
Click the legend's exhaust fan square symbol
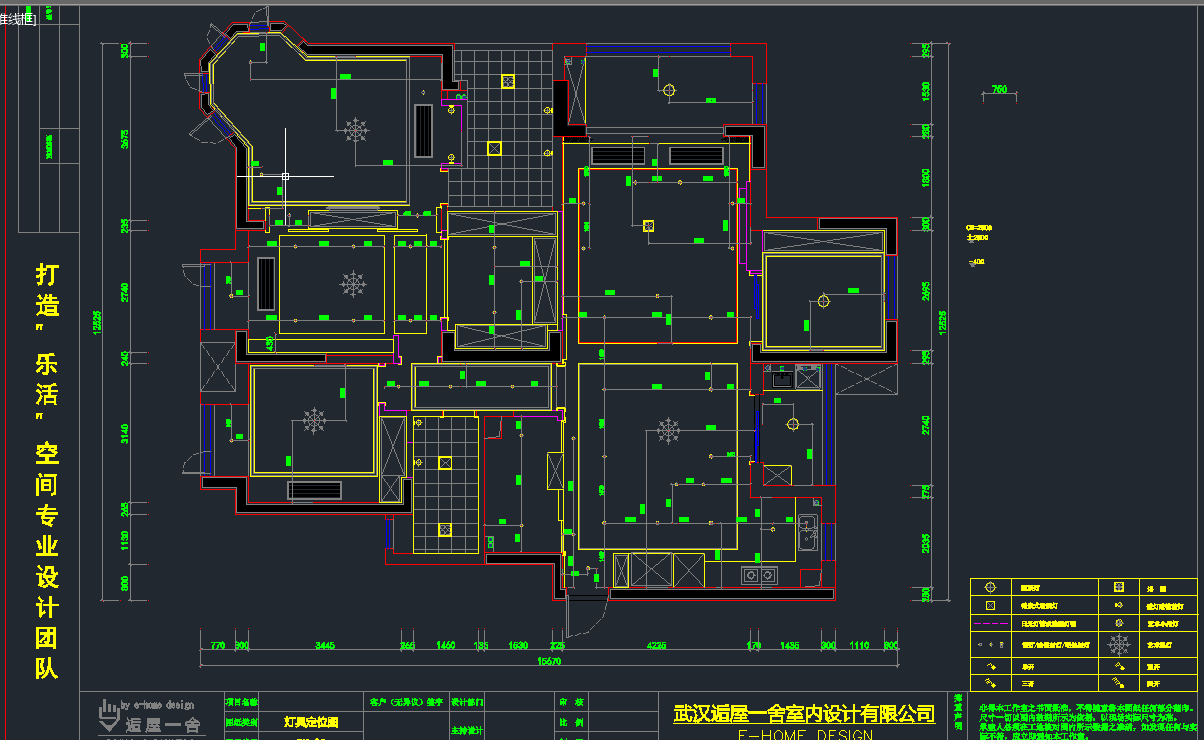[x=1119, y=588]
